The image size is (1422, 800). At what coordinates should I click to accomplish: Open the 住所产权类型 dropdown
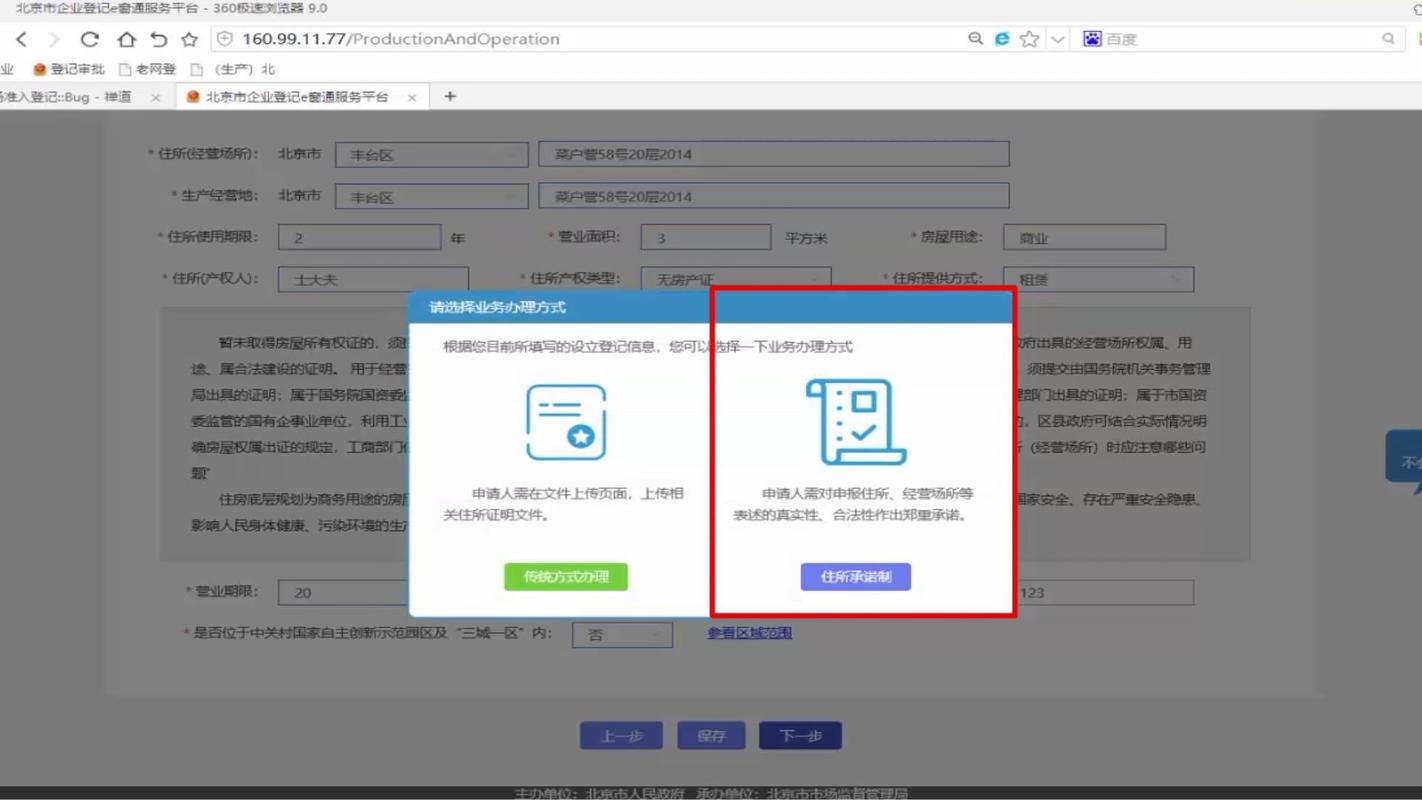point(735,279)
